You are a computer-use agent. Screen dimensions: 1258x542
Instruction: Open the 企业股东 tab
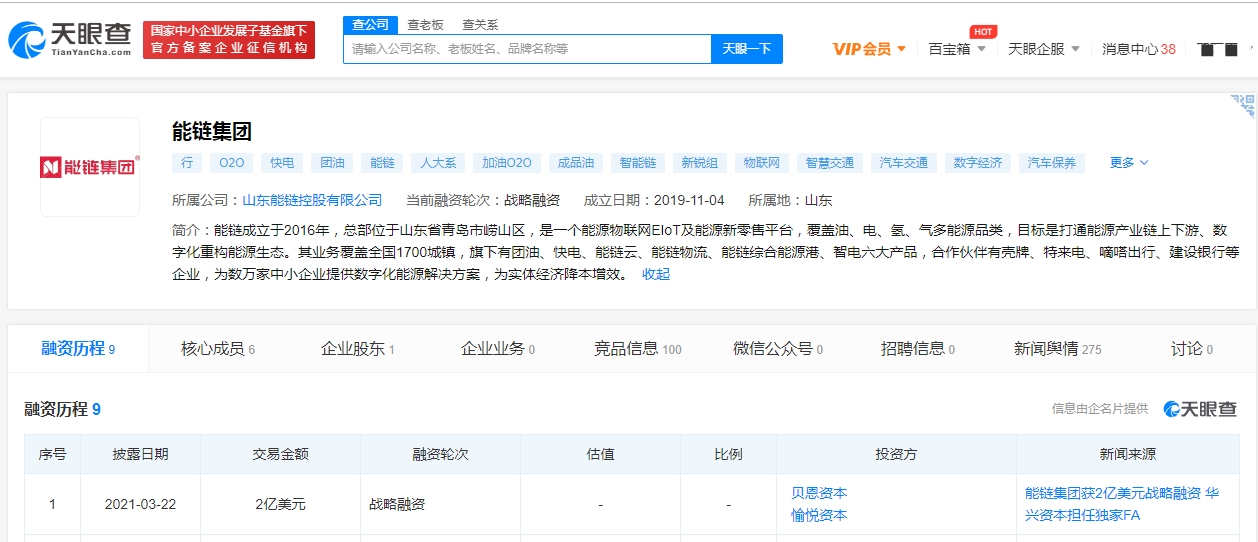point(357,349)
